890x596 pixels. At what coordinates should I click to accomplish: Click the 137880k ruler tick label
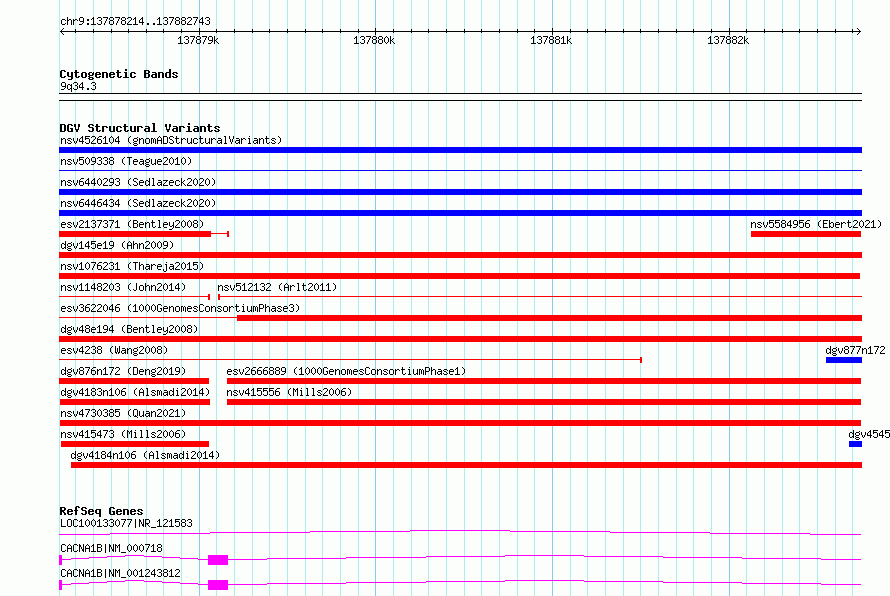pyautogui.click(x=373, y=40)
